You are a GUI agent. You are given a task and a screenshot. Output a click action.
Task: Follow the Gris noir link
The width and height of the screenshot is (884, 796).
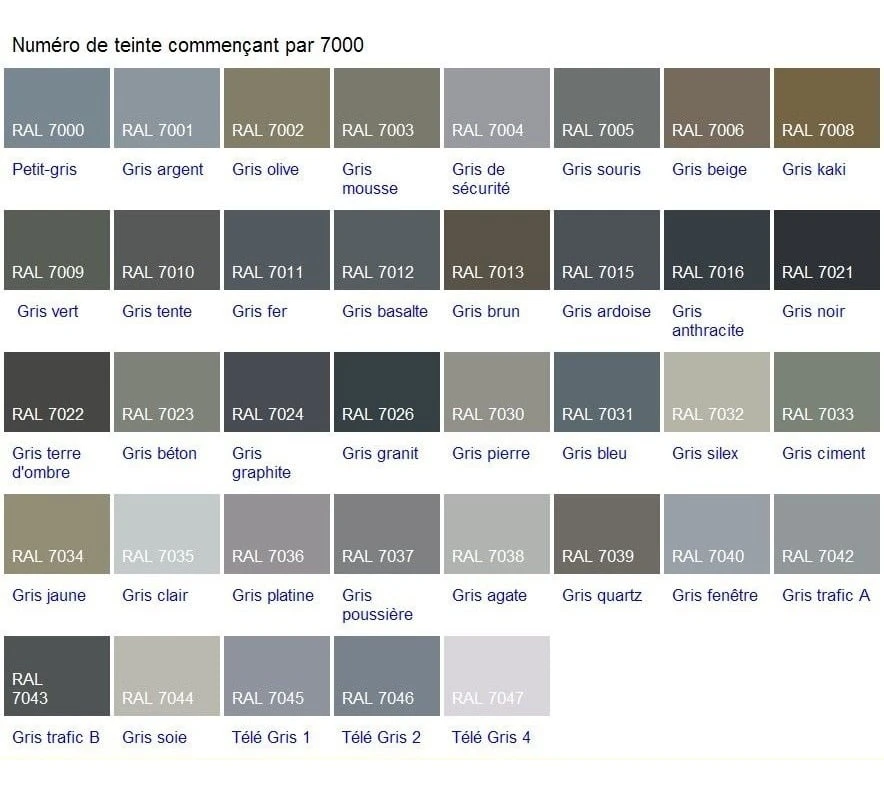click(814, 311)
